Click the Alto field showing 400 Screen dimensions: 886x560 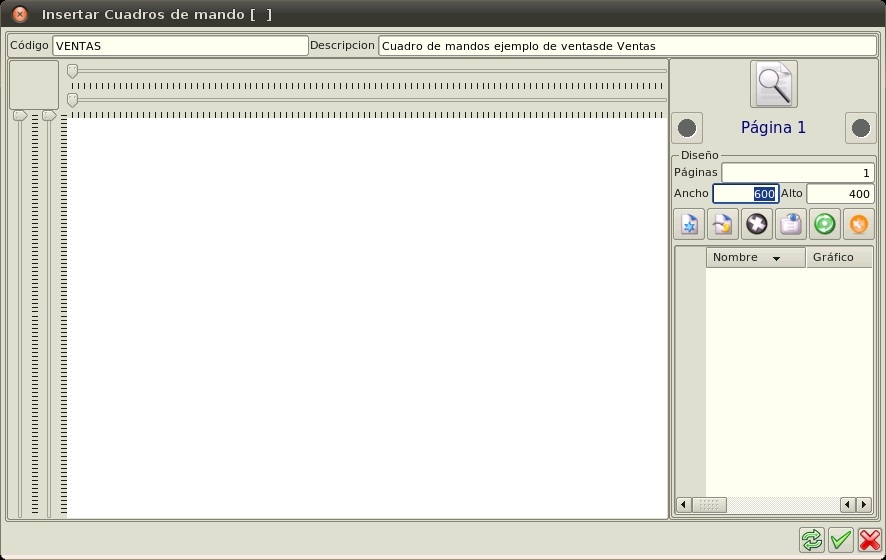click(x=840, y=194)
